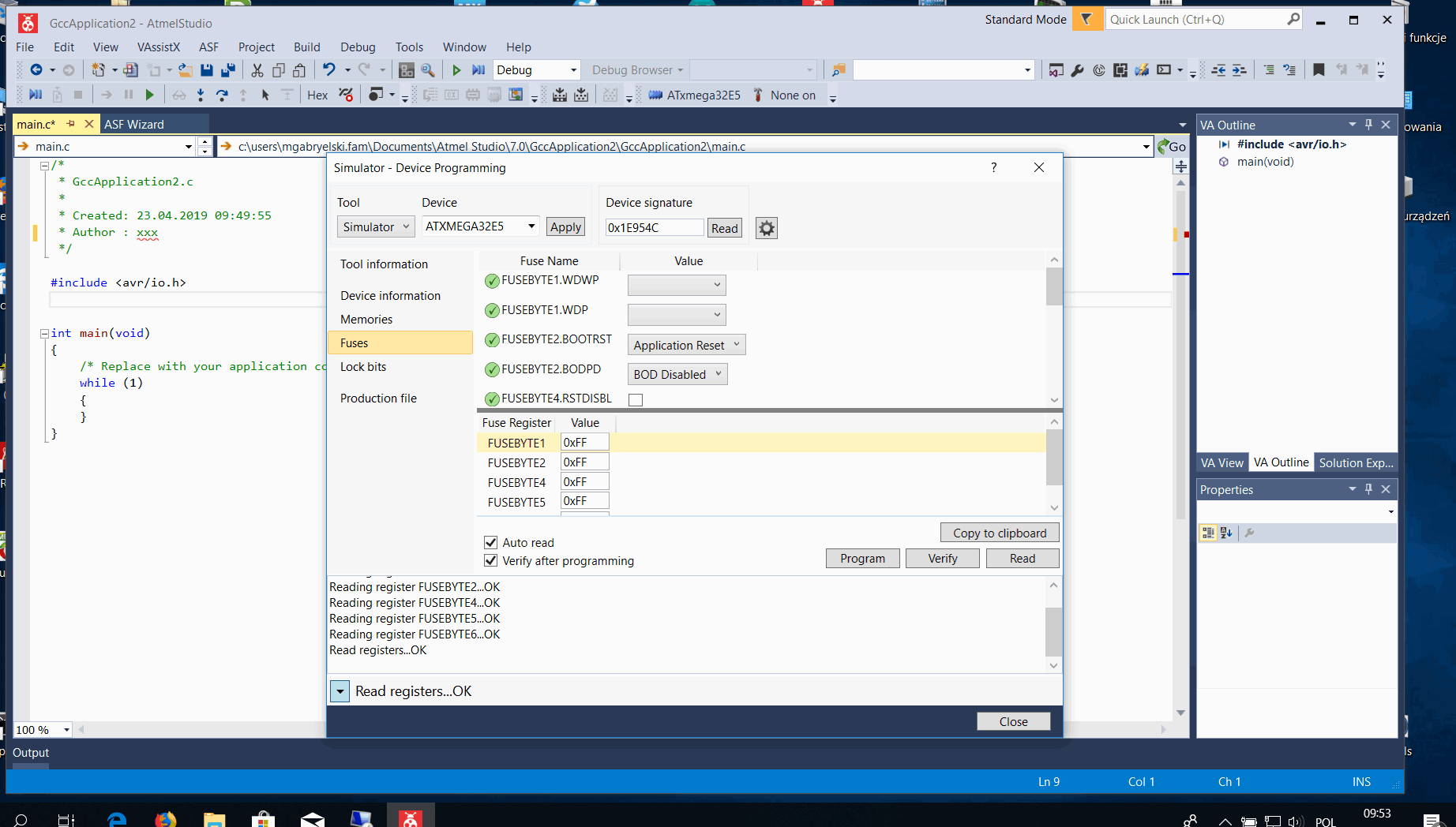The width and height of the screenshot is (1456, 827).
Task: Click the Apply button
Action: [565, 227]
